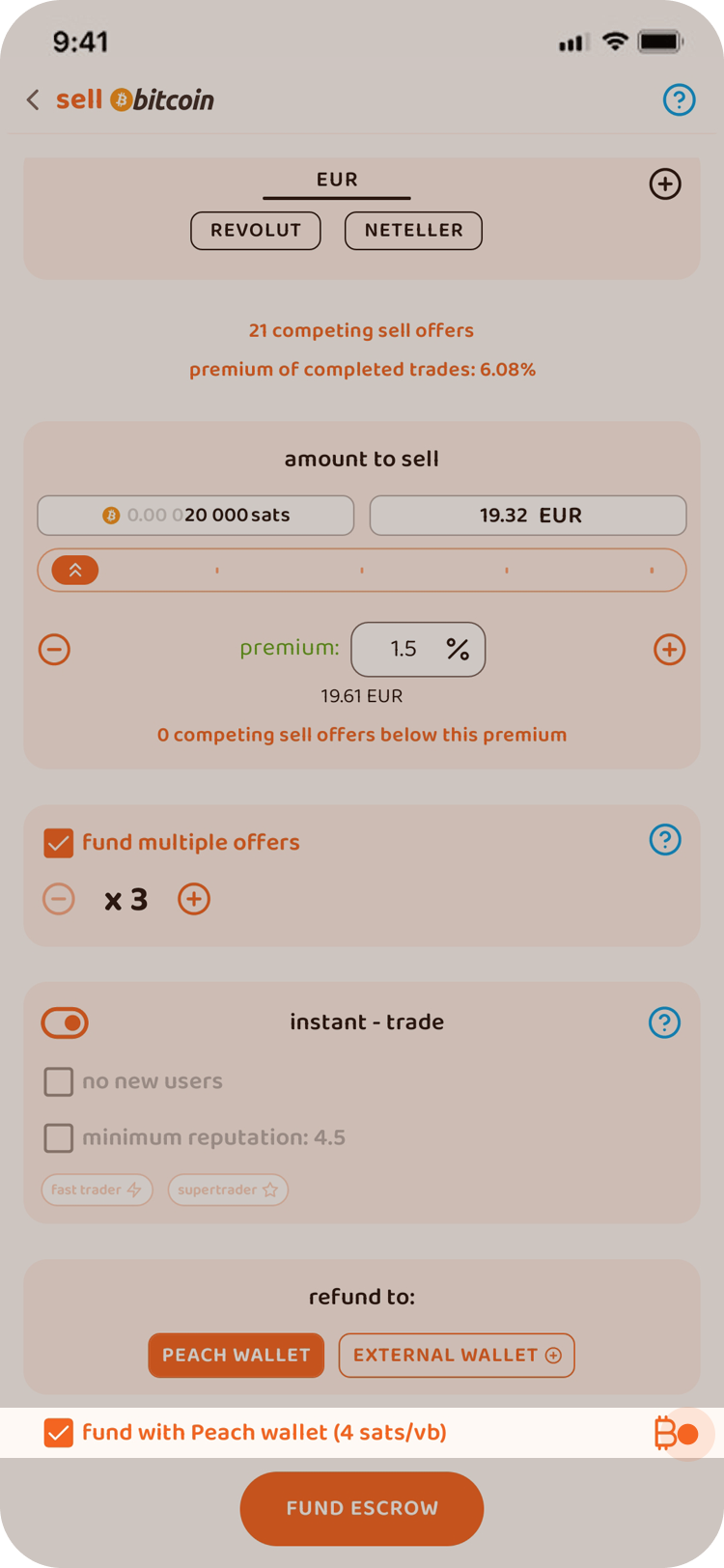Increase the number of offers with plus

point(194,899)
